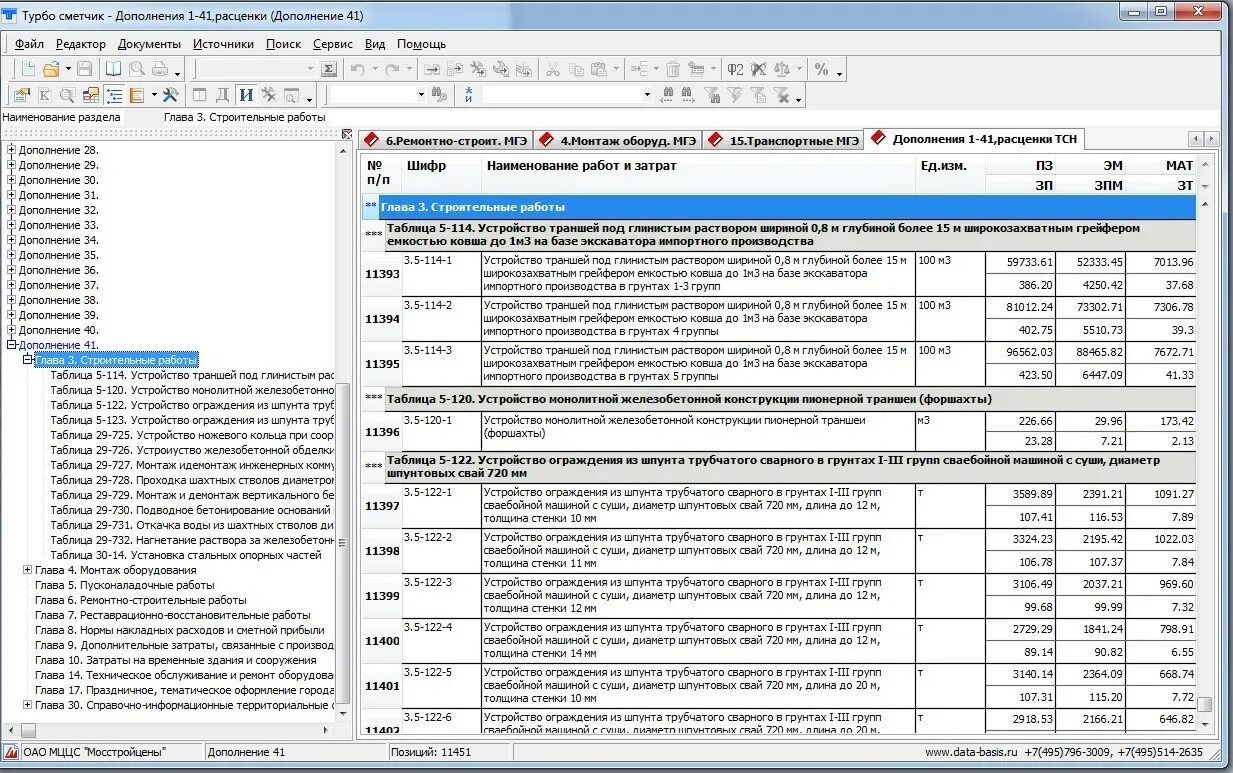Select row 3.5-114-2 cipher cell

pyautogui.click(x=442, y=319)
